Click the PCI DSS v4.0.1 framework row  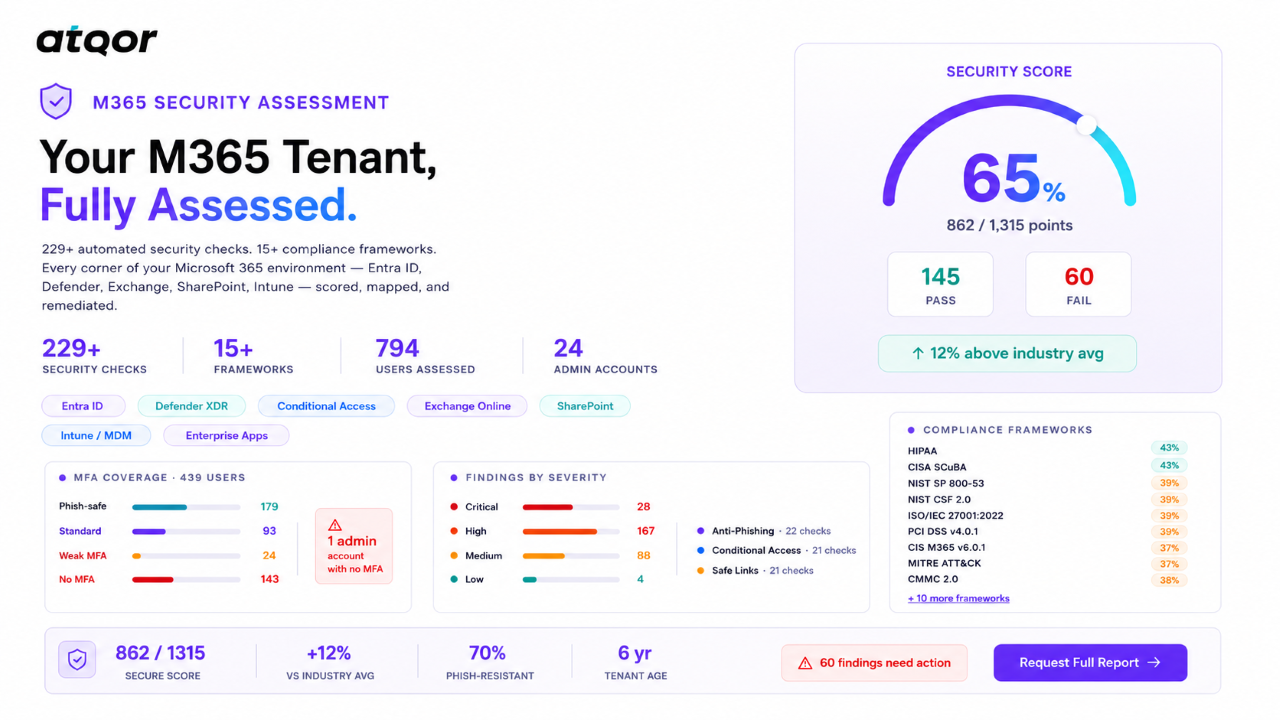(1048, 531)
